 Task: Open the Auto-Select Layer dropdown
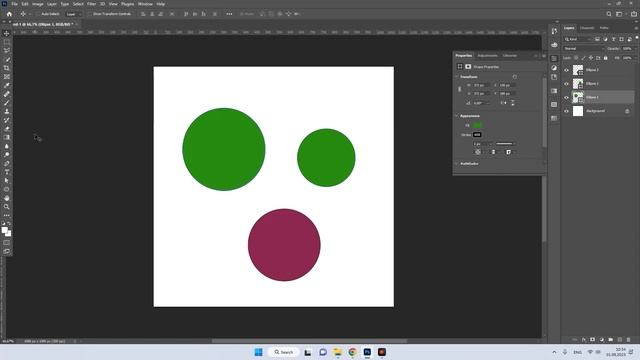pos(73,14)
